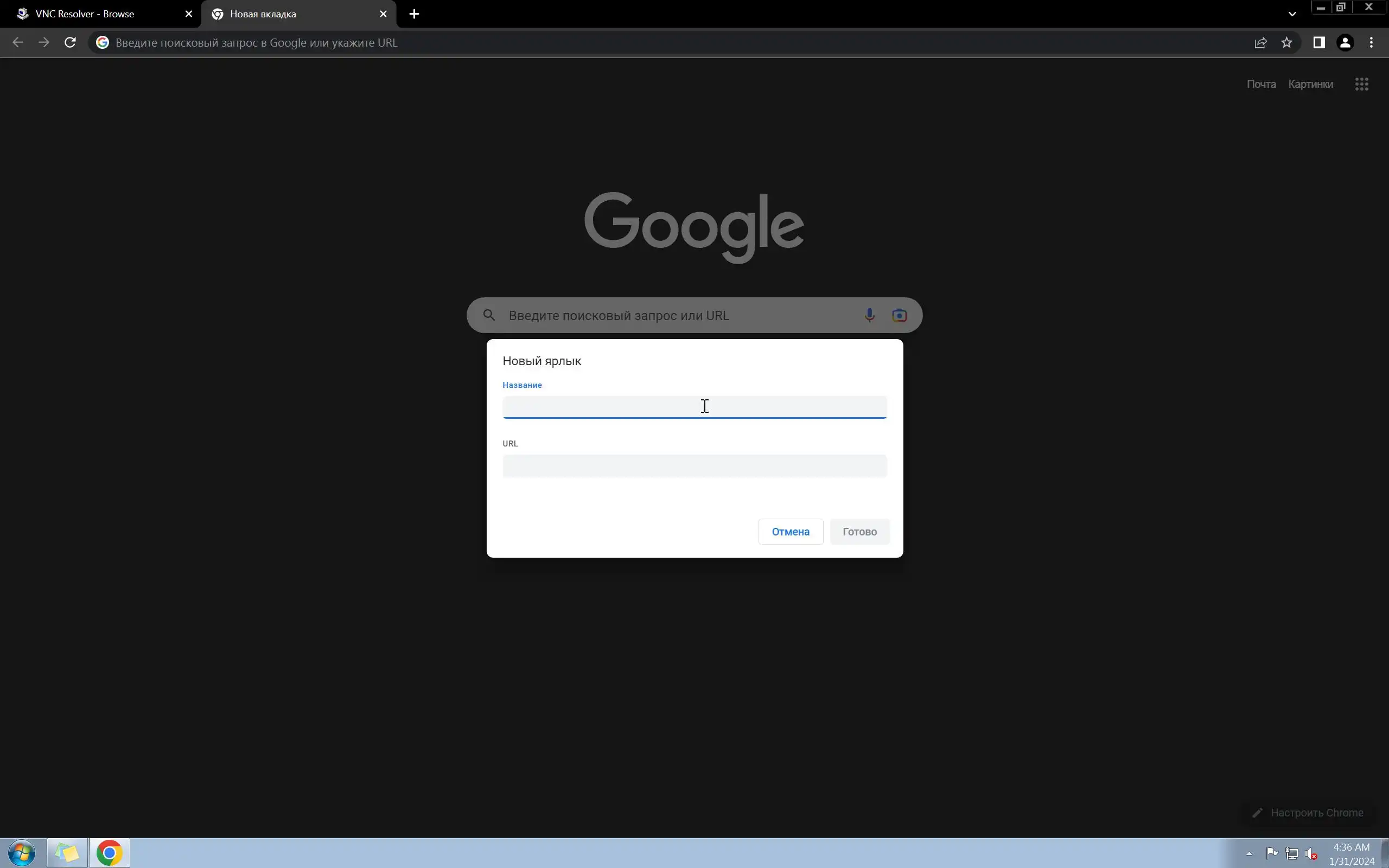Screen dimensions: 1389x868
Task: Open a new tab with plus
Action: coord(414,14)
